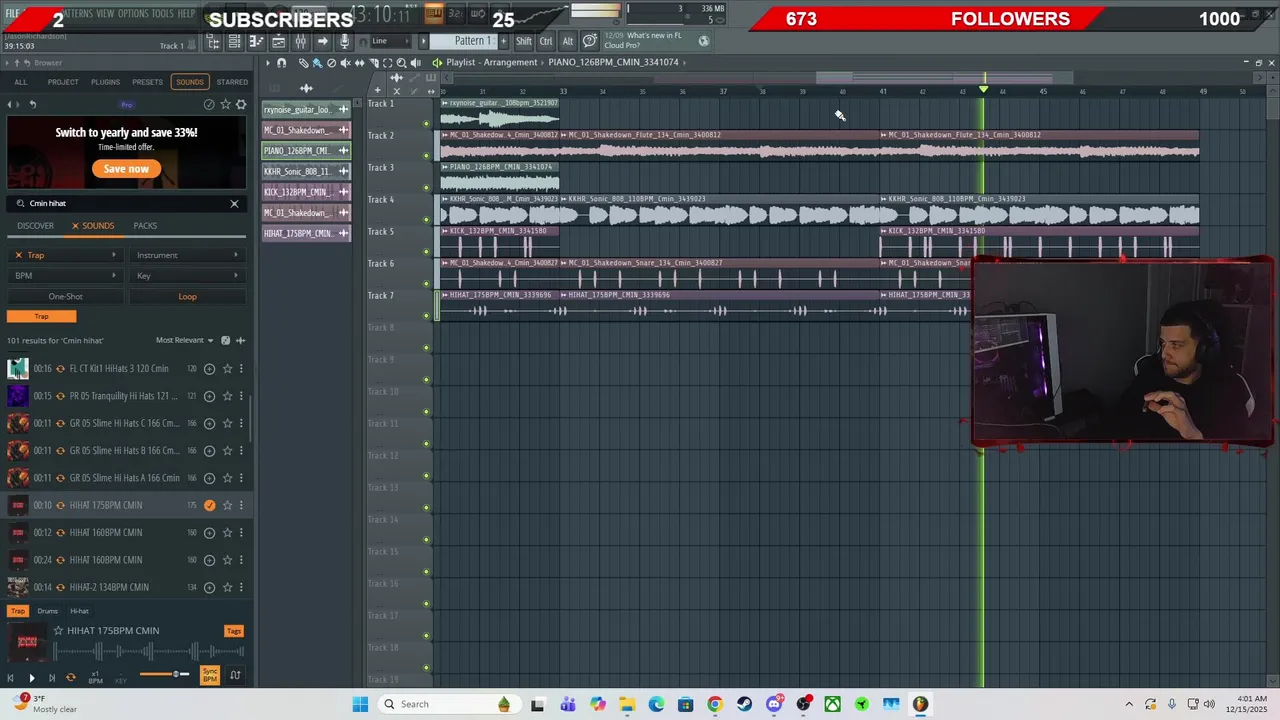Switch to the SOUNDS browser tab
The width and height of the screenshot is (1280, 720).
click(189, 82)
